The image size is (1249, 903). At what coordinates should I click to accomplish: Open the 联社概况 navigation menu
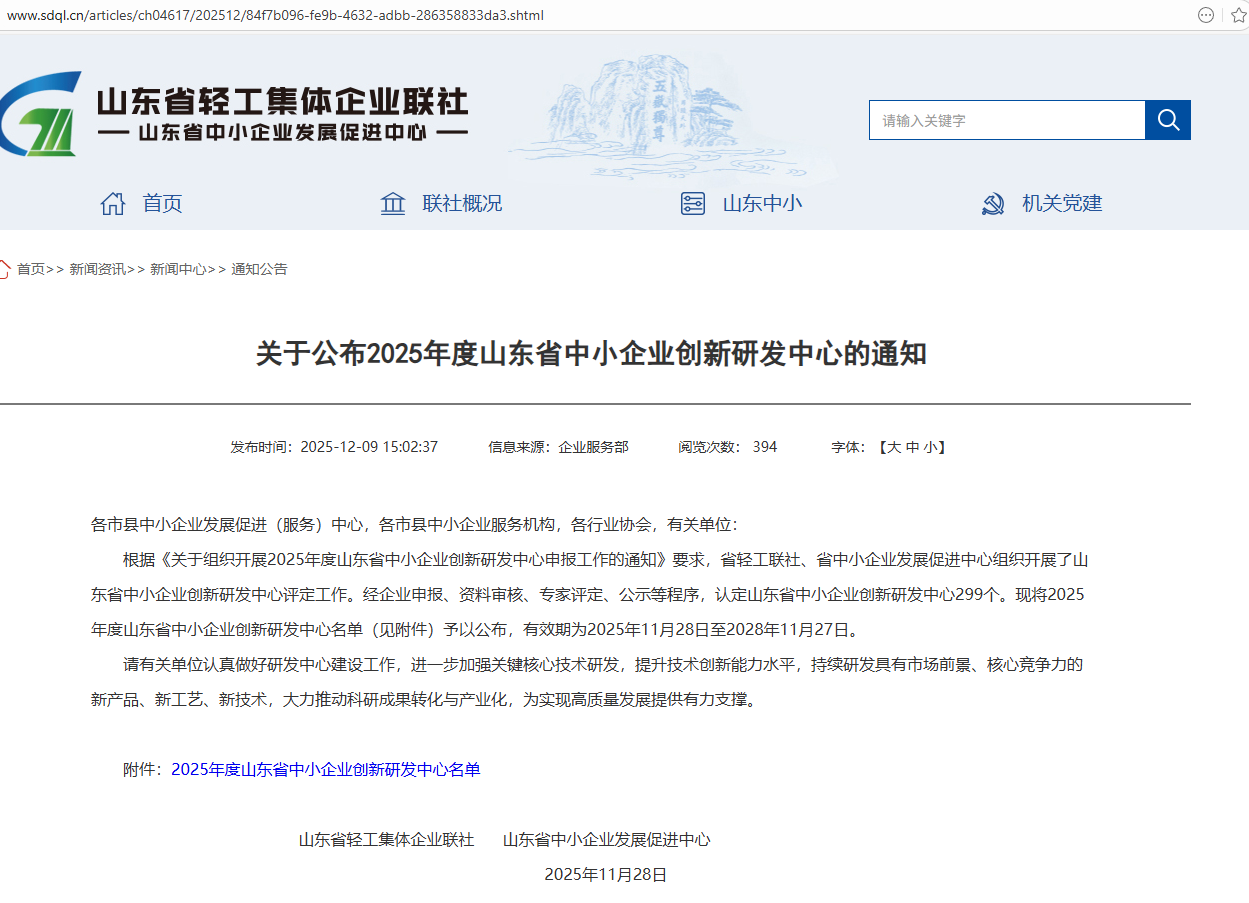click(x=462, y=204)
